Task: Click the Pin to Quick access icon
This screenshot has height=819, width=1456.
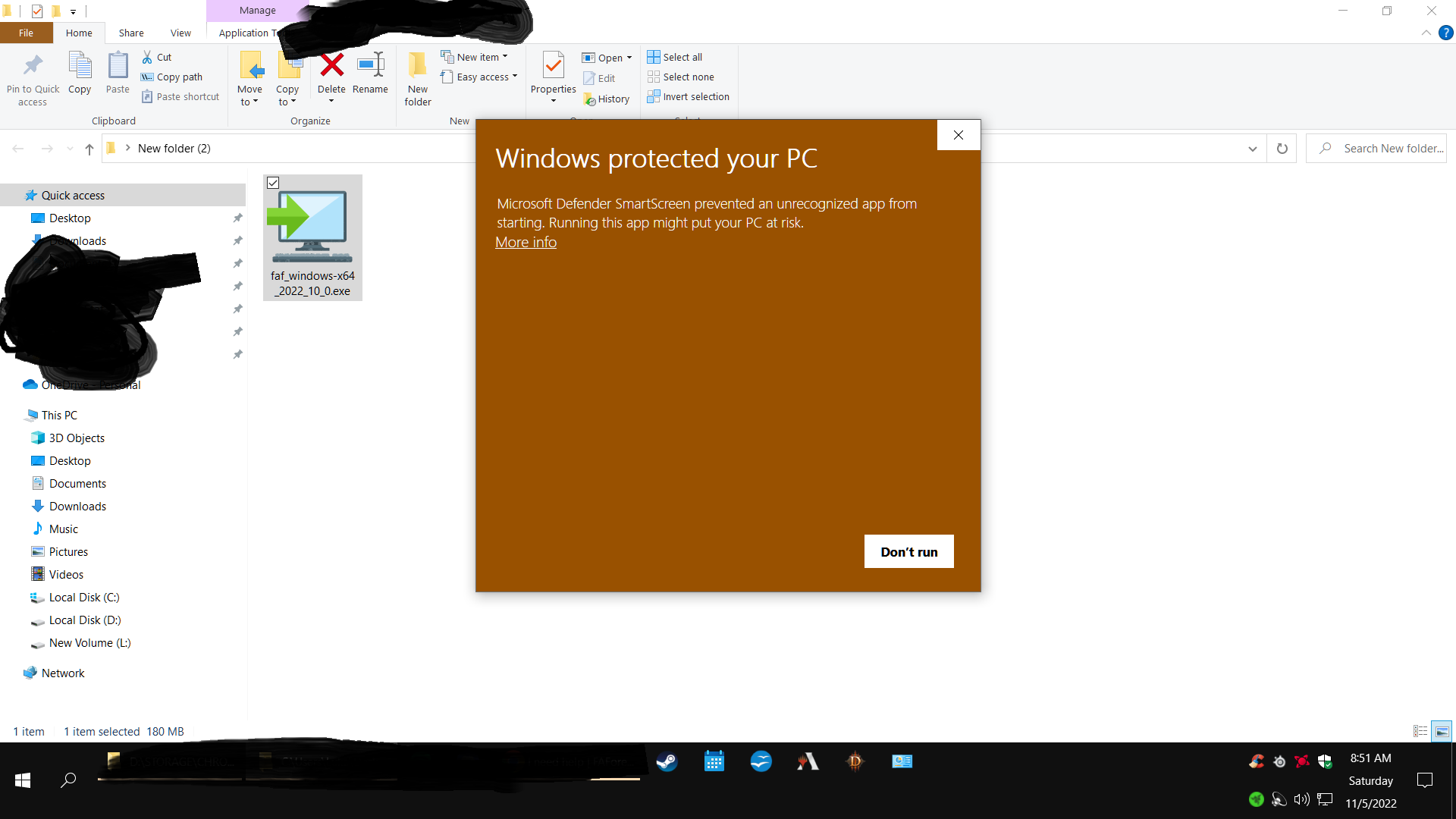Action: [x=33, y=66]
